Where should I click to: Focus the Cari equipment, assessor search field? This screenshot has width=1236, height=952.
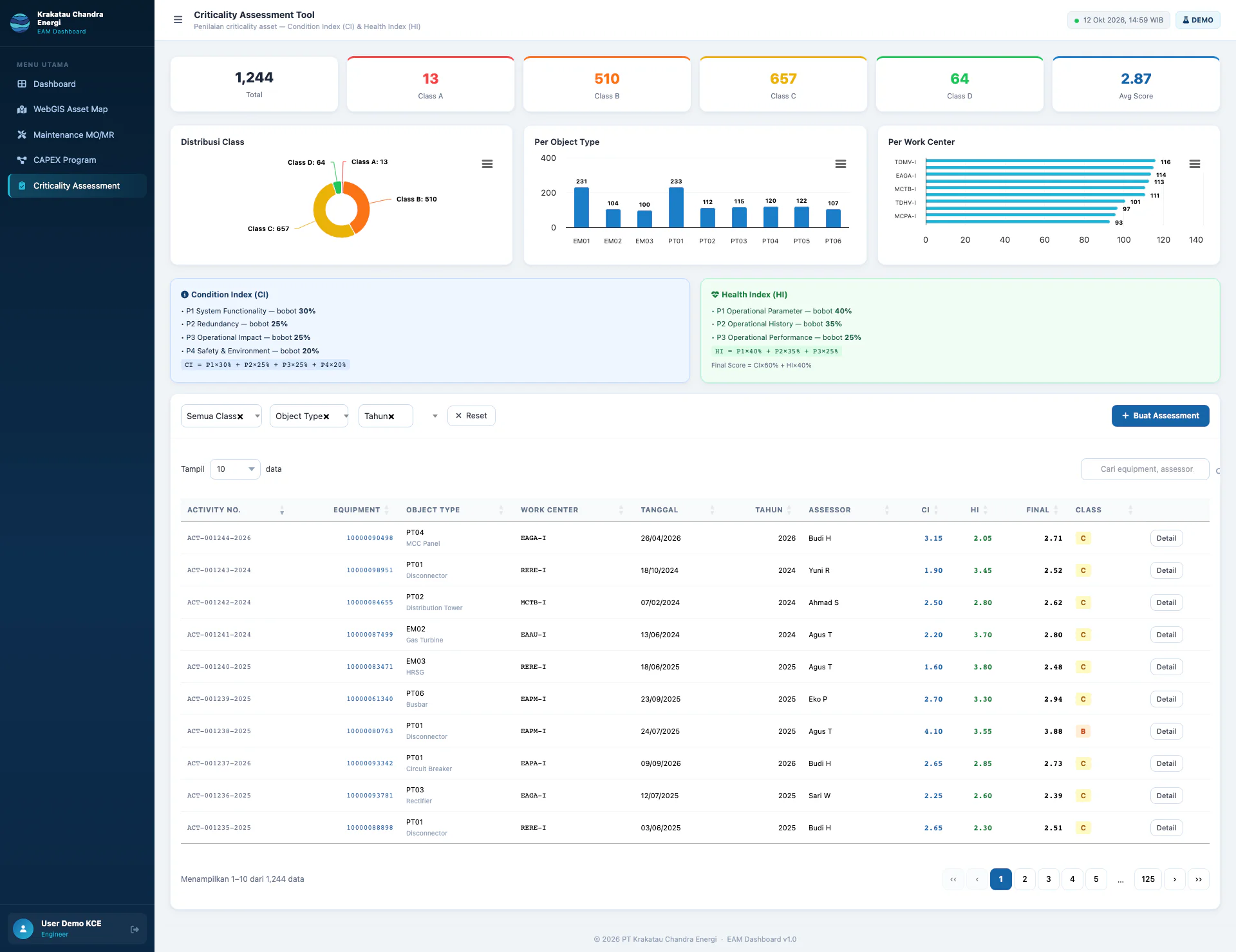1145,469
